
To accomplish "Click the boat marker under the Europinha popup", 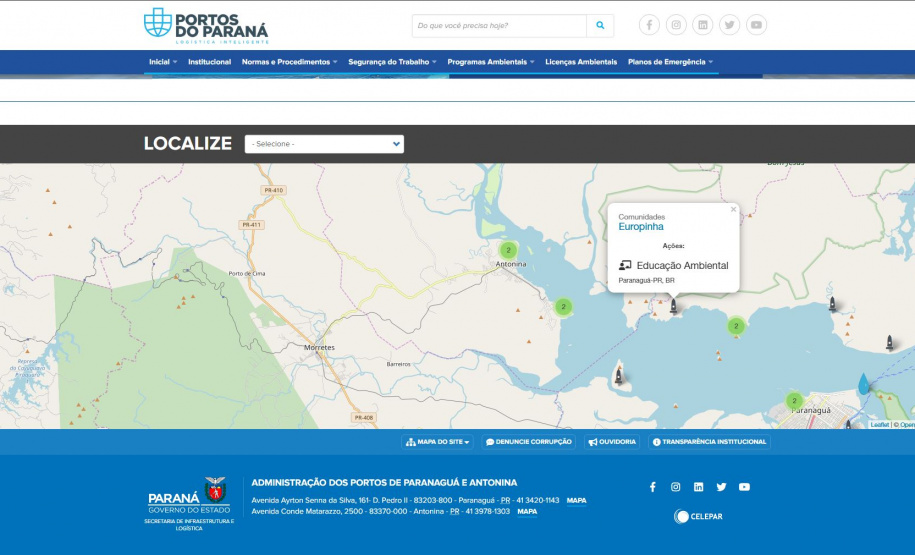I will (673, 306).
